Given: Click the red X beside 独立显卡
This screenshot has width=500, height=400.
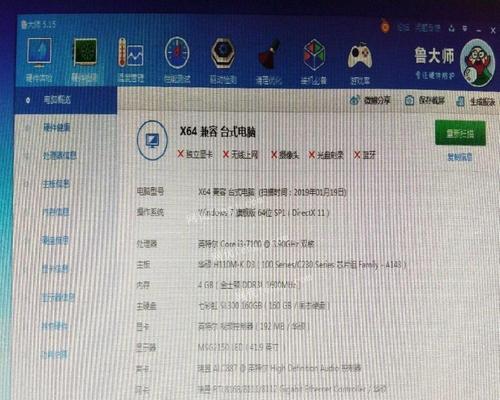Looking at the screenshot, I should (180, 154).
